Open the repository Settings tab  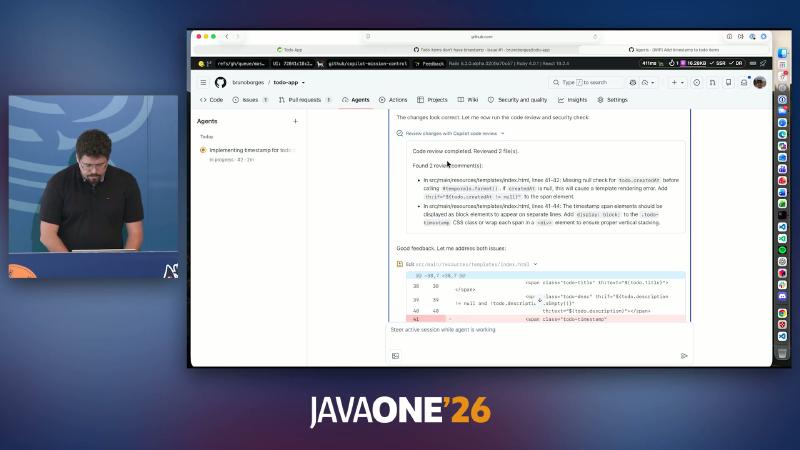pos(612,100)
